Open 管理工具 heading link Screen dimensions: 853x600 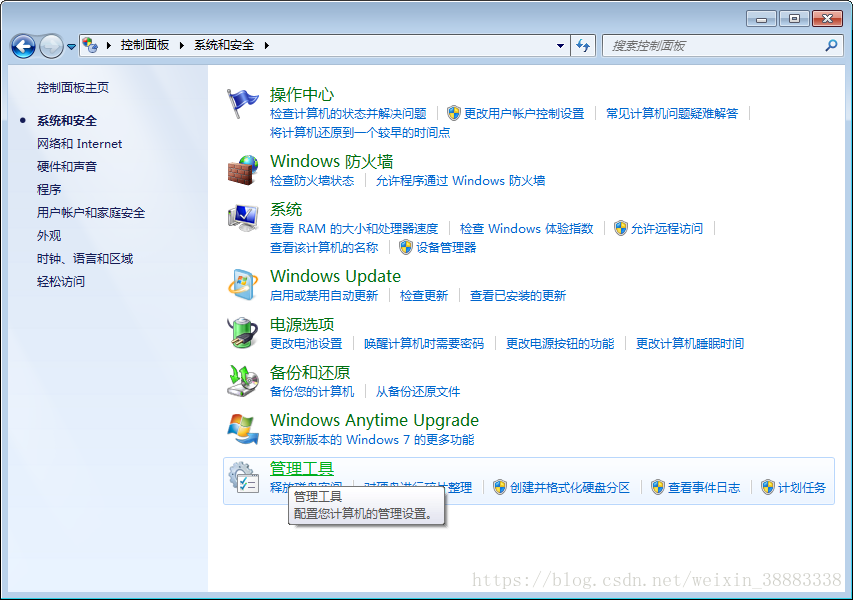point(302,468)
